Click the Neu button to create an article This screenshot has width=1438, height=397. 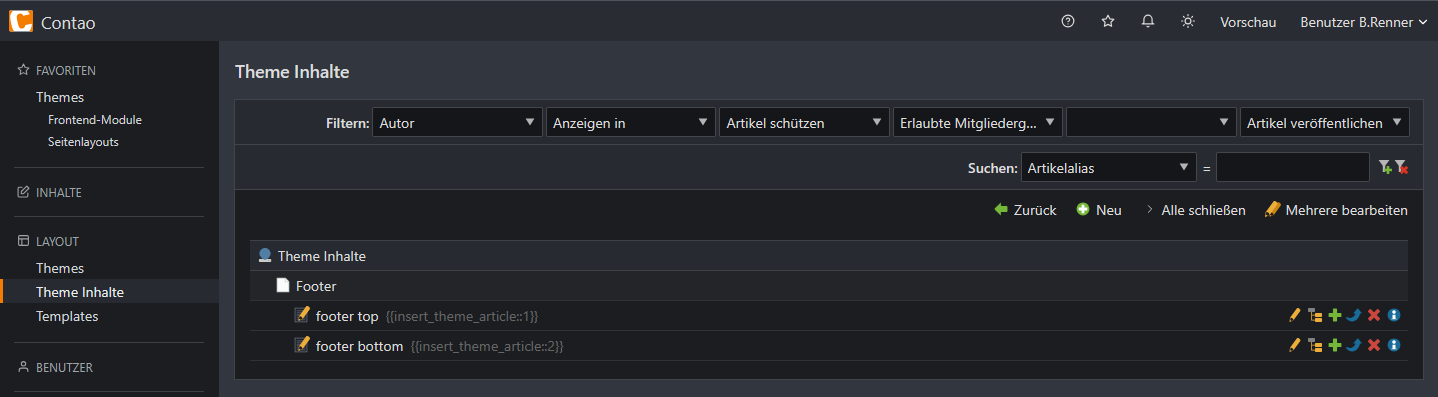tap(1099, 210)
